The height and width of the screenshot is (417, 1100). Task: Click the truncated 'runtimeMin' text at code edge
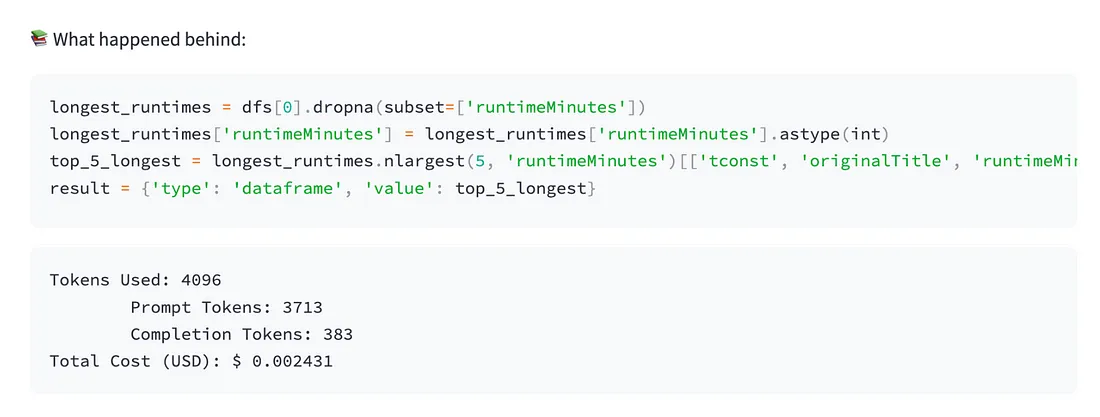(x=1024, y=161)
